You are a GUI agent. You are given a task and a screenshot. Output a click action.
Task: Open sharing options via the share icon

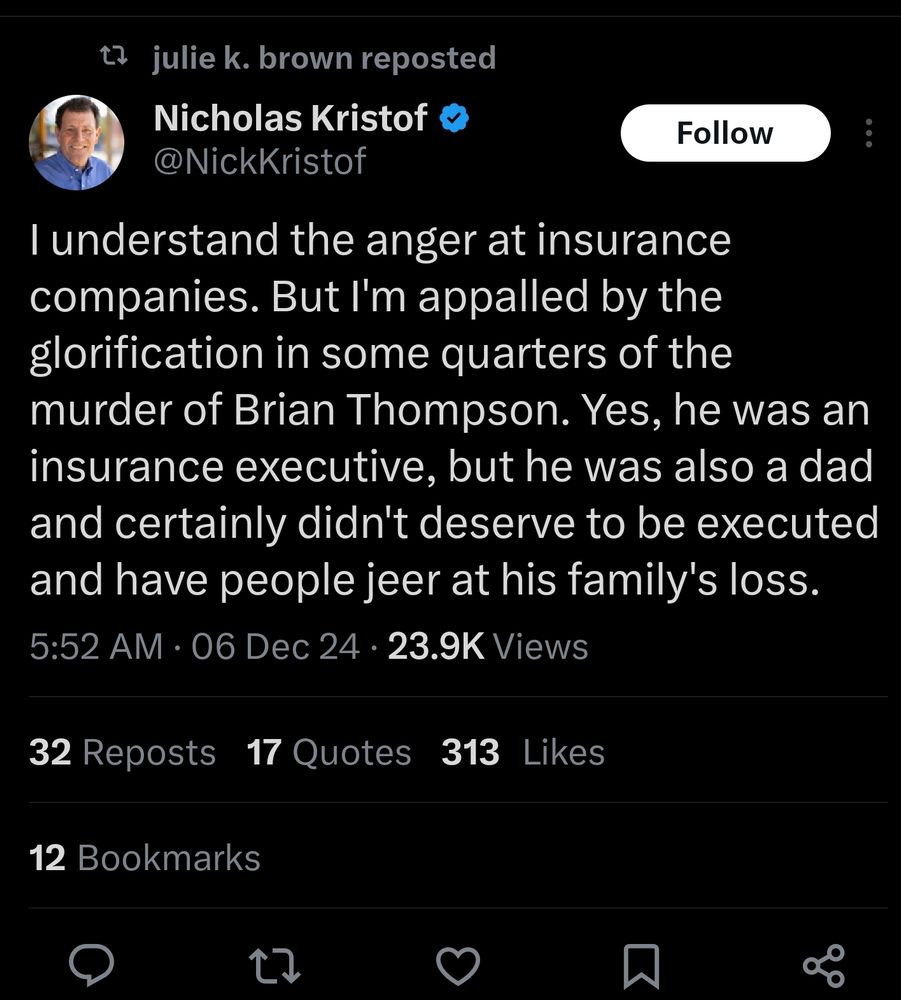click(822, 965)
